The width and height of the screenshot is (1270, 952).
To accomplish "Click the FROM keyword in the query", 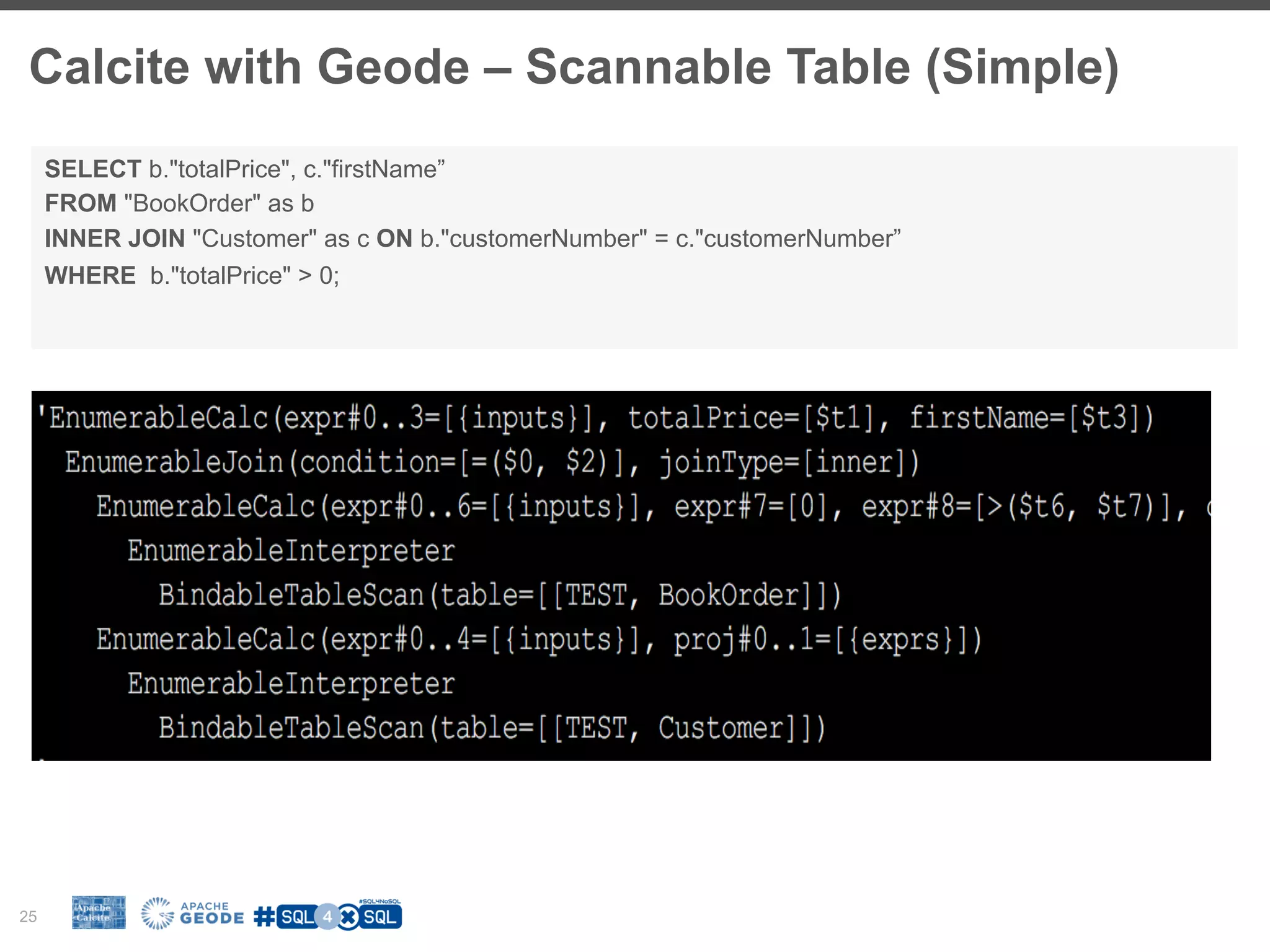I will click(81, 203).
